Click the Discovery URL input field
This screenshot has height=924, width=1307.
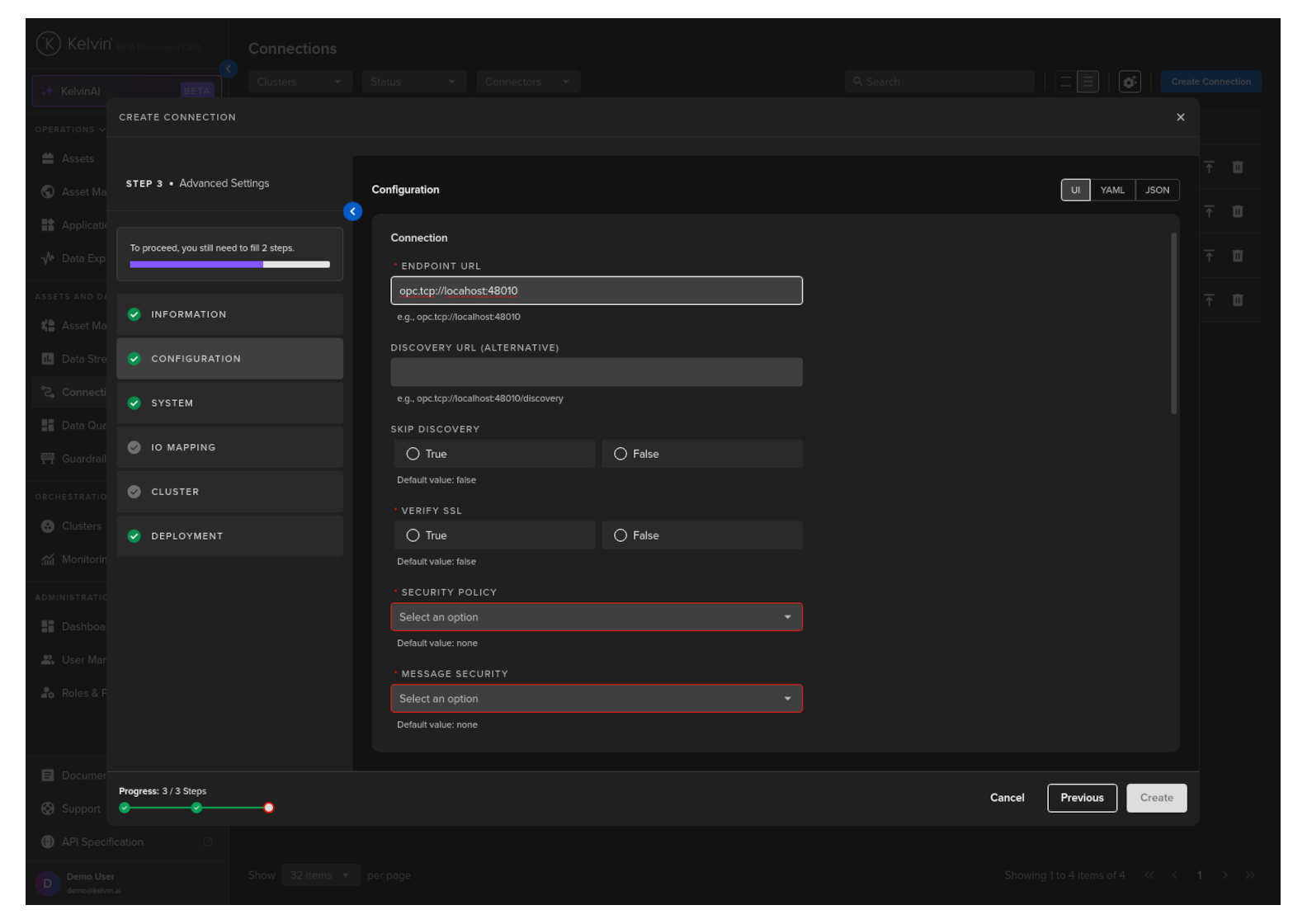click(x=596, y=372)
